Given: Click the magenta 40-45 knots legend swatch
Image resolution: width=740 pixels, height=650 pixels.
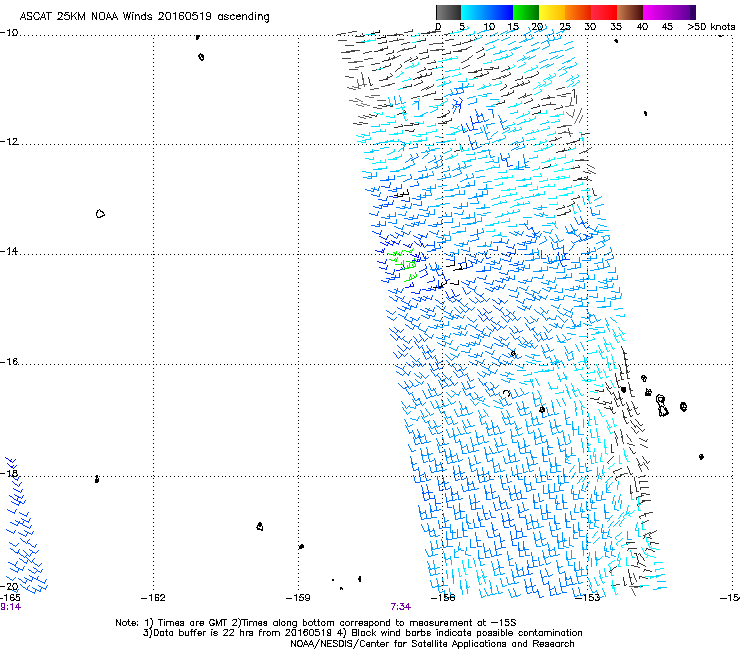Looking at the screenshot, I should coord(656,12).
